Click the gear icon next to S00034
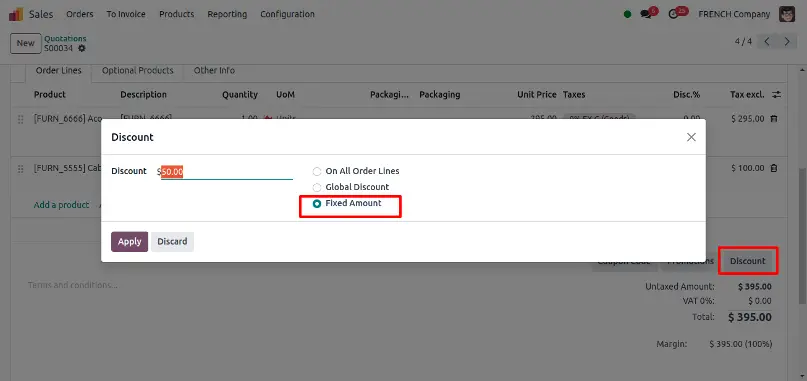The width and height of the screenshot is (807, 381). point(82,48)
